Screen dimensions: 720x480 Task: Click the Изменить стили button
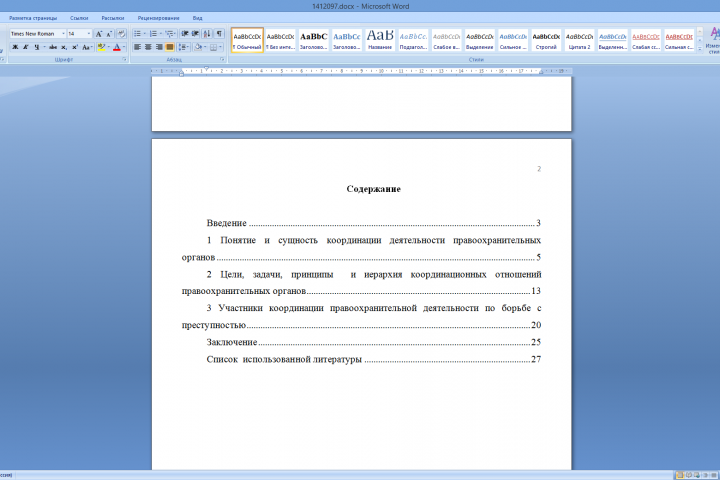713,40
